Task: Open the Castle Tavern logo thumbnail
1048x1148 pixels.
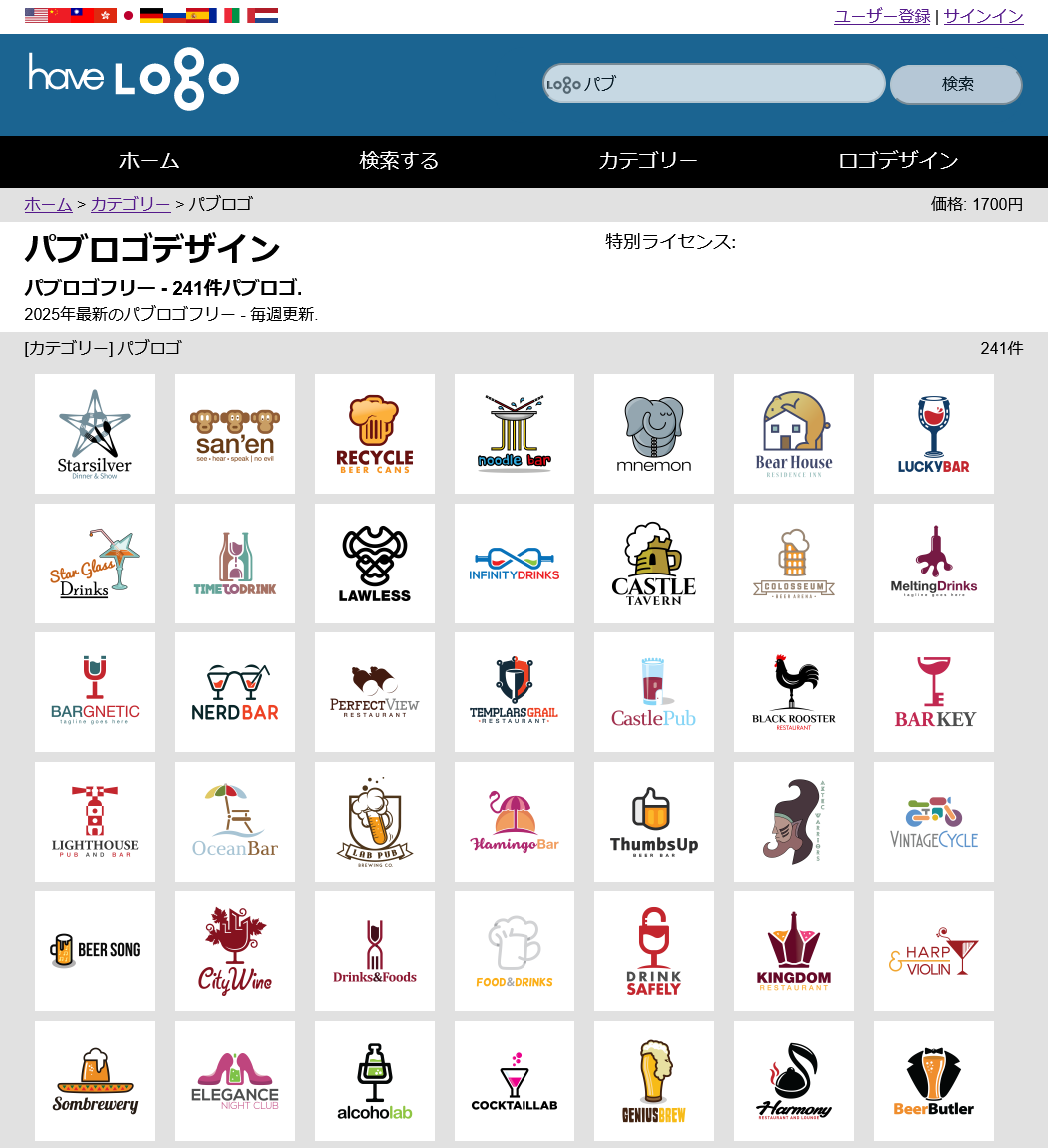Action: click(654, 564)
